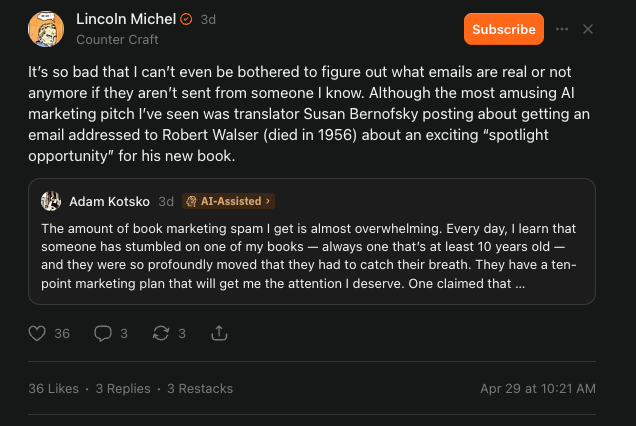View the 3 Replies list
Viewport: 636px width, 426px height.
[123, 389]
